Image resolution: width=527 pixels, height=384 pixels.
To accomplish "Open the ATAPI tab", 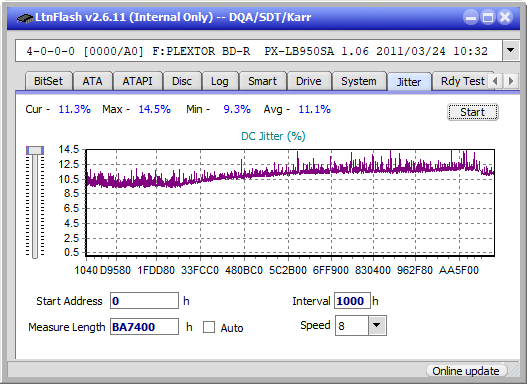I will pos(137,81).
